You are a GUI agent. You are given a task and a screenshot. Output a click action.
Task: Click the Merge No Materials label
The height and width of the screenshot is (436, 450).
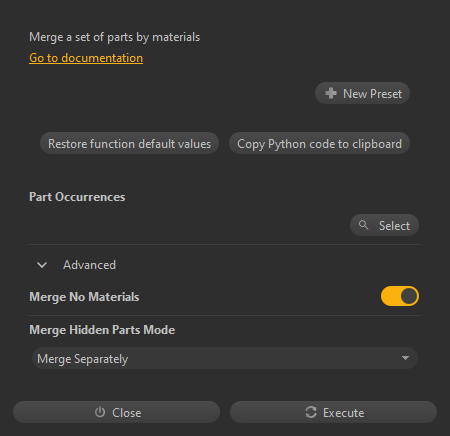click(84, 297)
